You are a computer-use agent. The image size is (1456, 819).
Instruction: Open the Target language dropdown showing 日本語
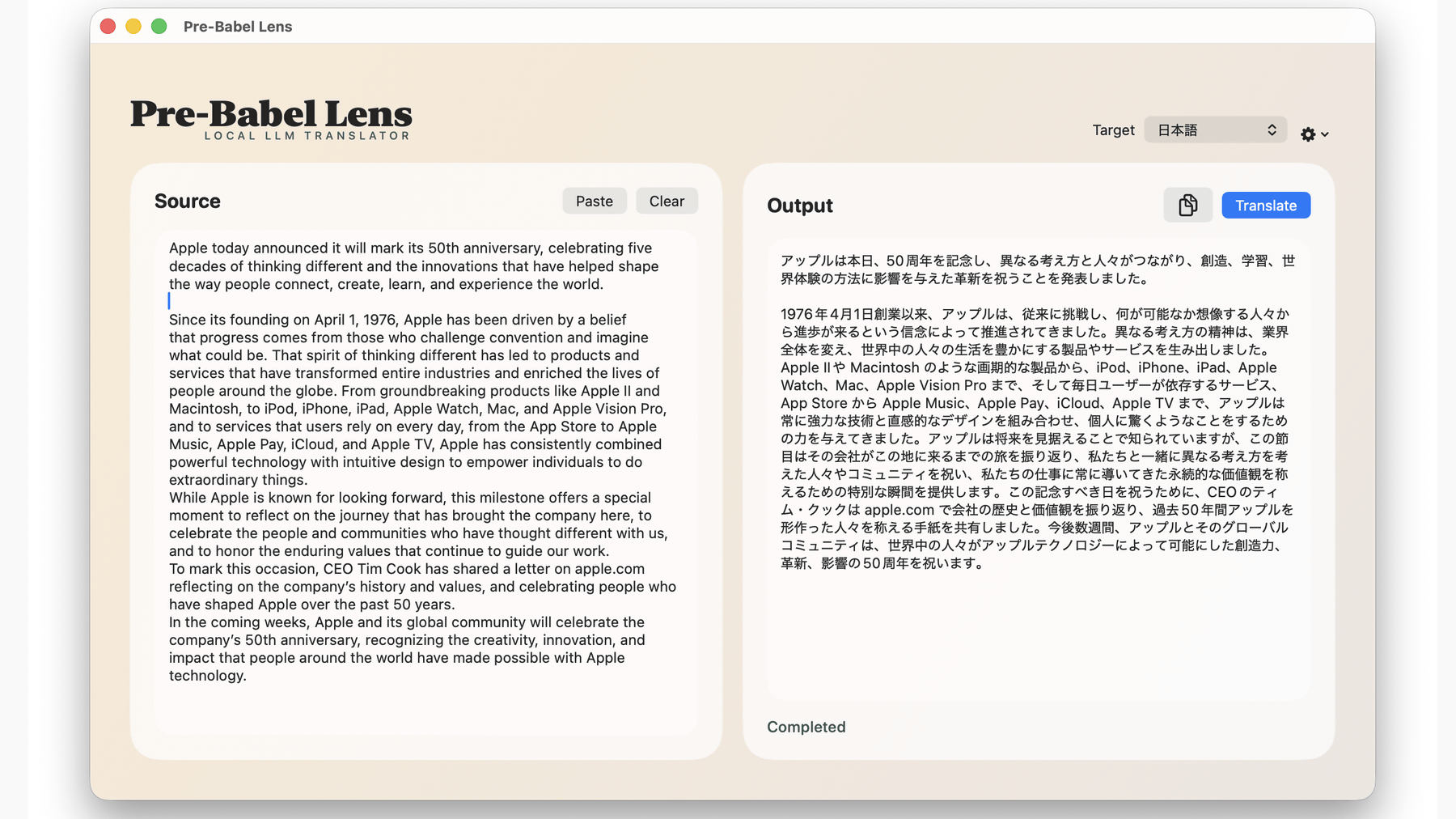coord(1215,130)
